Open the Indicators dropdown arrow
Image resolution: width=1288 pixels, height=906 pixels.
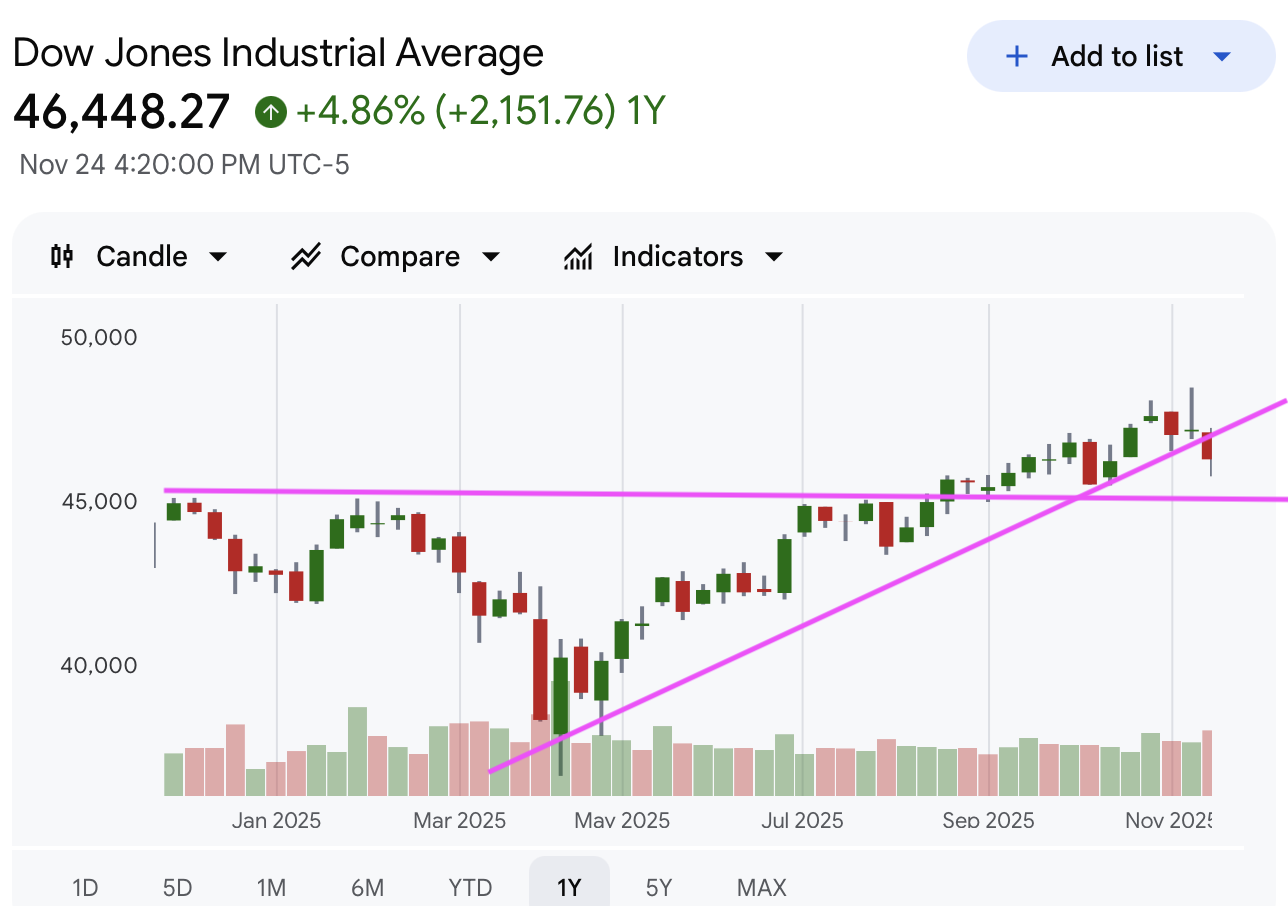[773, 257]
